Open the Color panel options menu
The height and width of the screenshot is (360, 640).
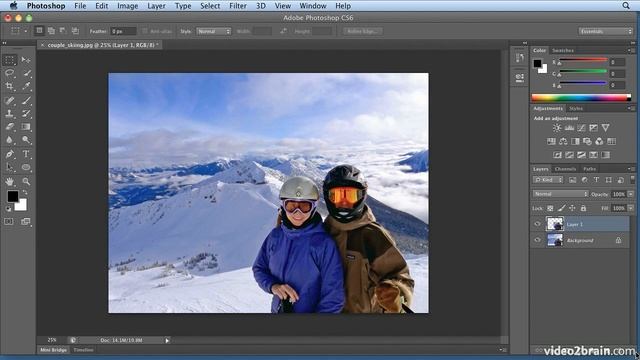631,51
